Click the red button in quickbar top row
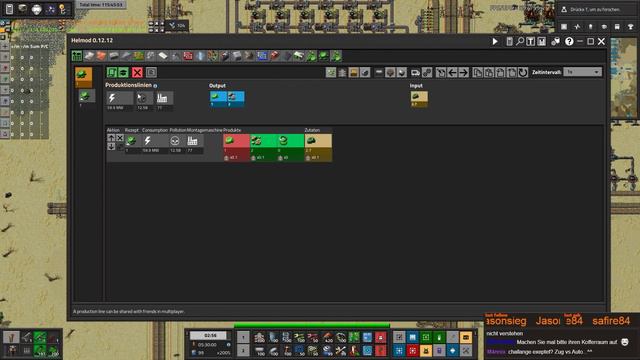The height and width of the screenshot is (360, 640). click(380, 337)
